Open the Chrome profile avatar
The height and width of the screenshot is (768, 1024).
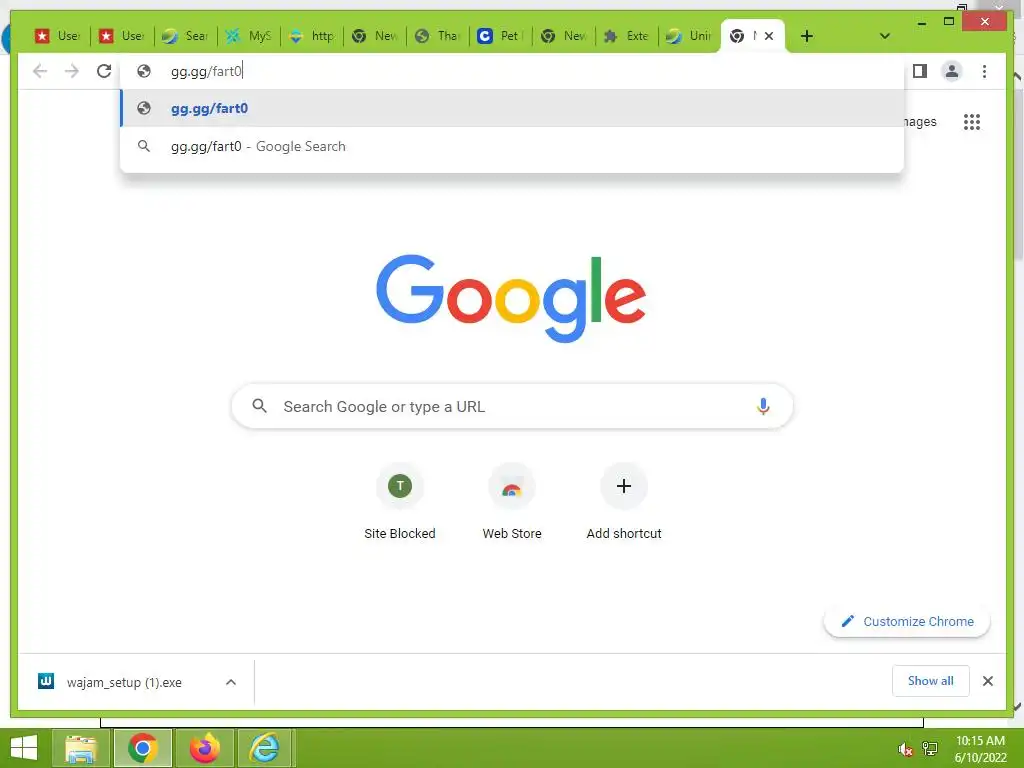[x=952, y=71]
